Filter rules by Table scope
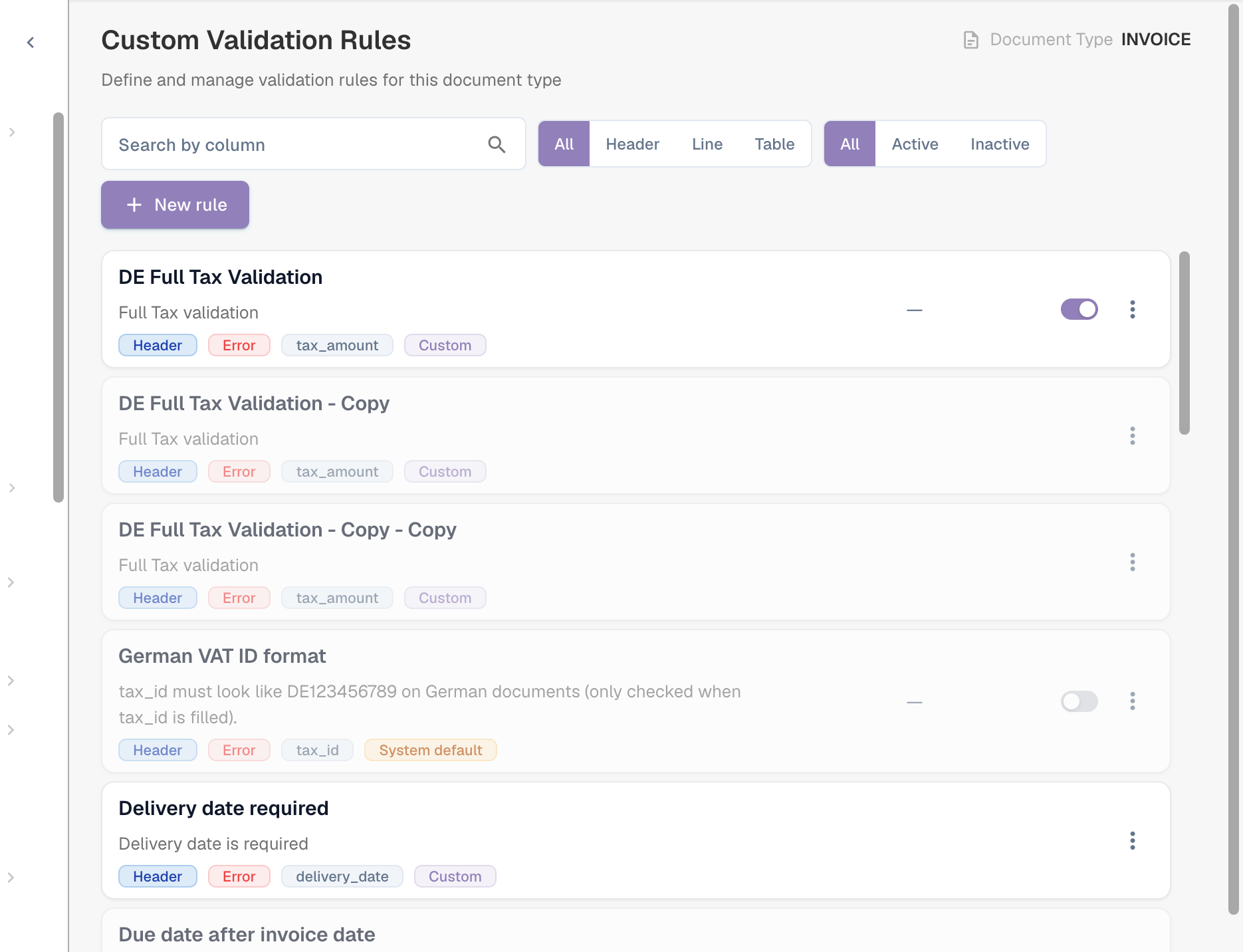Image resolution: width=1243 pixels, height=952 pixels. [774, 144]
